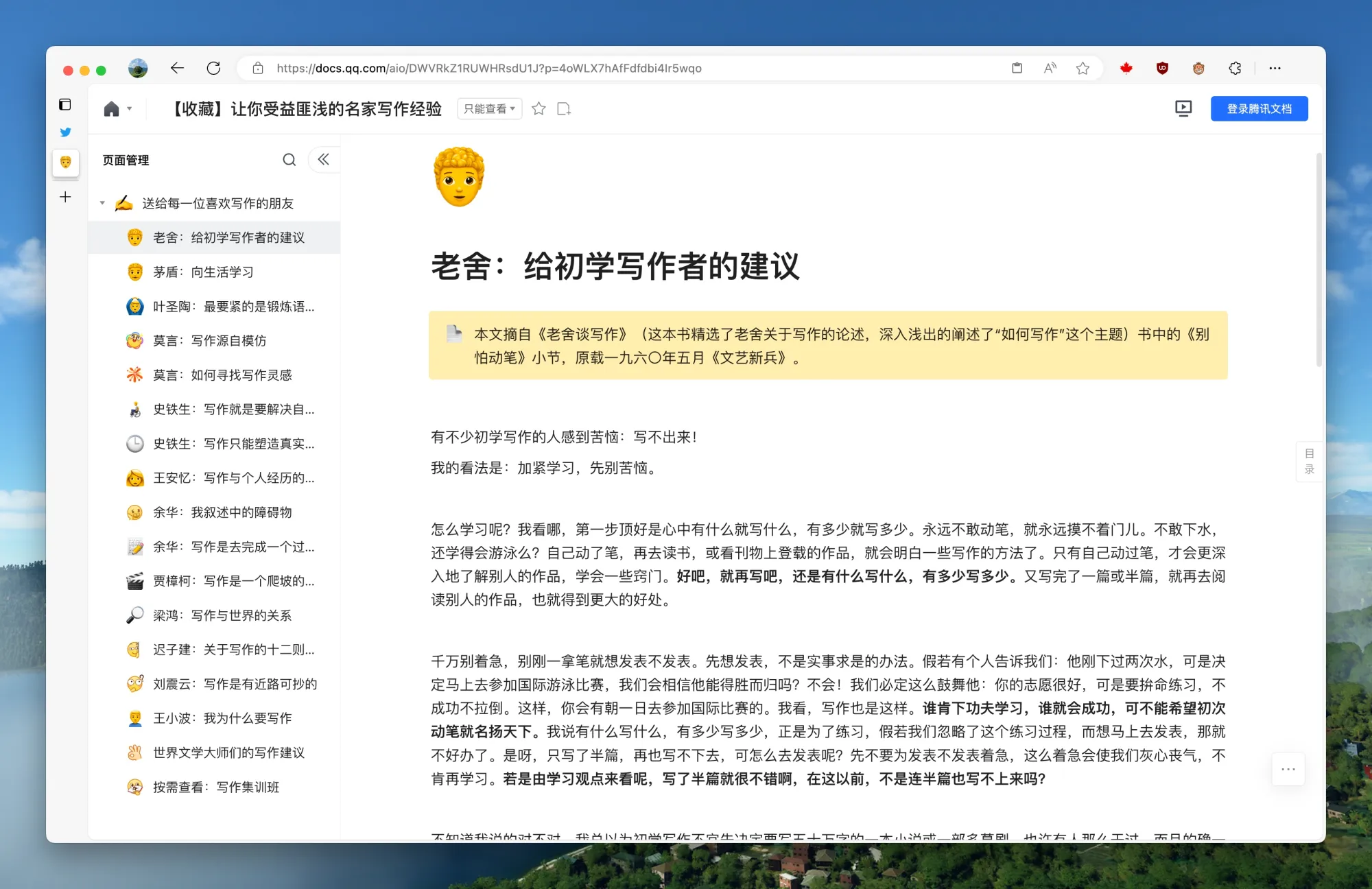Click the search icon in page management
The height and width of the screenshot is (889, 1372).
(x=289, y=160)
